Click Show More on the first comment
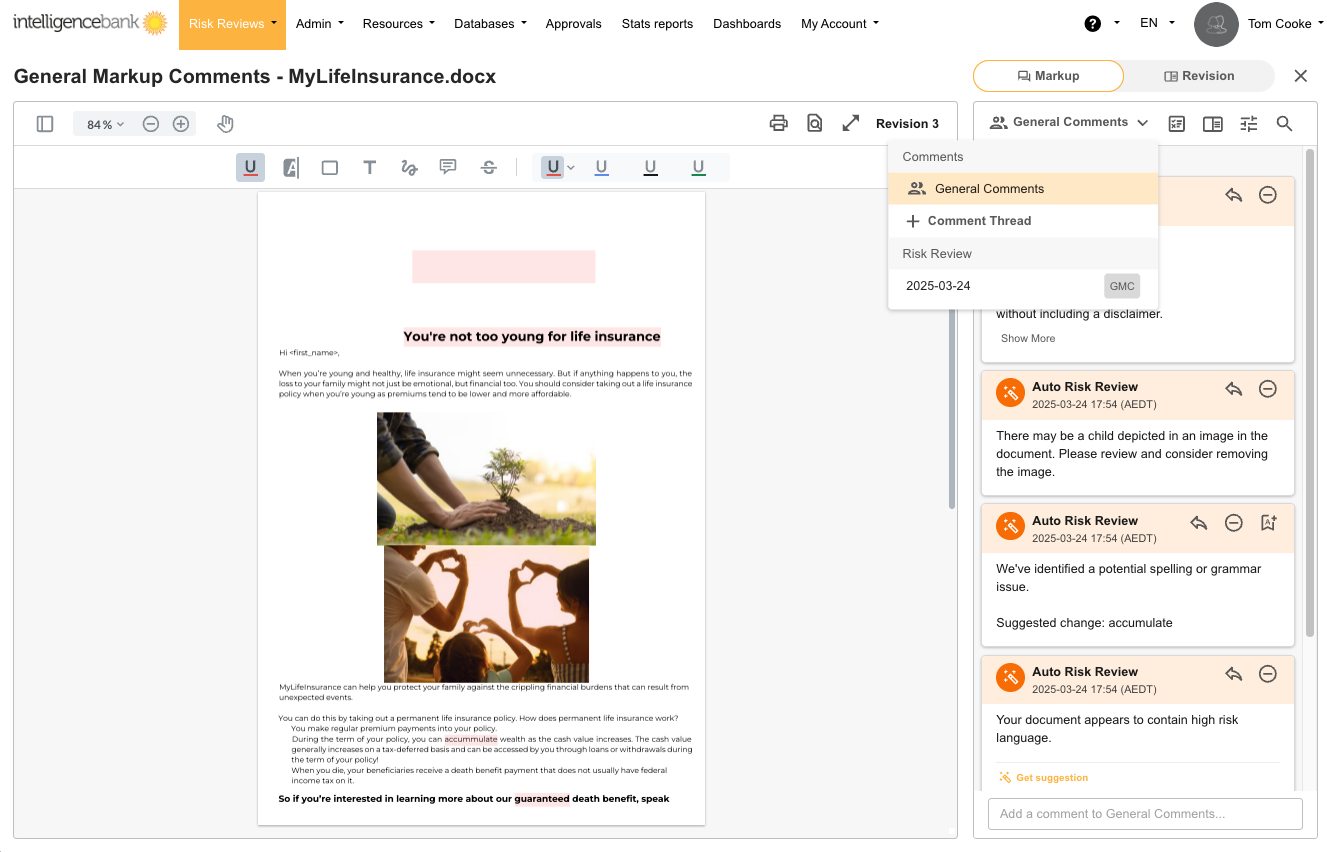 coord(1027,338)
